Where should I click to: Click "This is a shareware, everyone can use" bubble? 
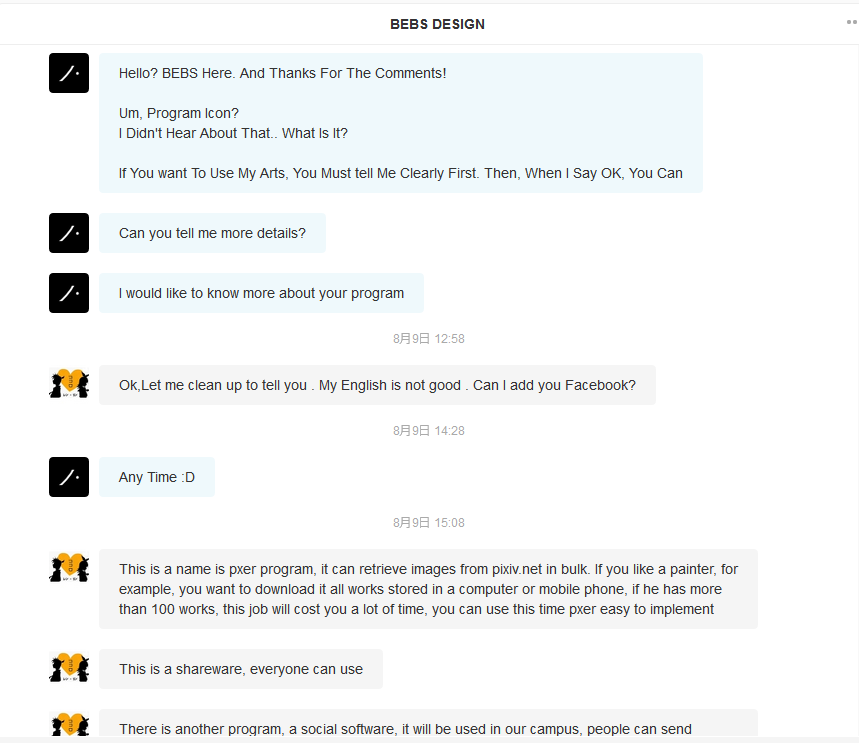(241, 669)
